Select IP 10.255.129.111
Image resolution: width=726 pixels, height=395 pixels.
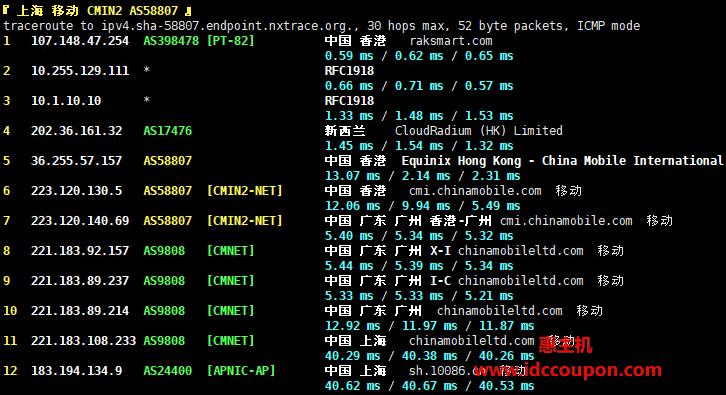(x=80, y=71)
